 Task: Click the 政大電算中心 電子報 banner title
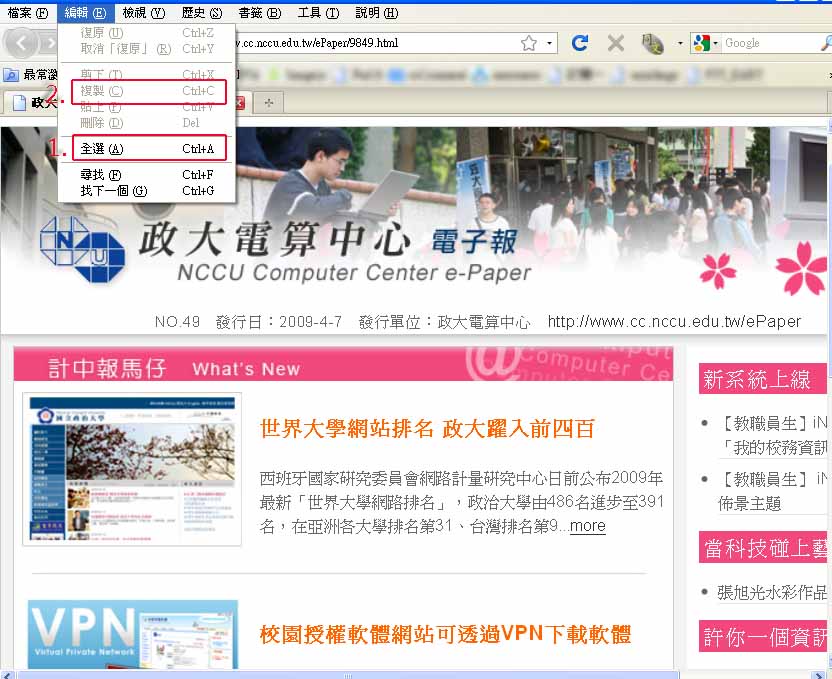coord(328,240)
